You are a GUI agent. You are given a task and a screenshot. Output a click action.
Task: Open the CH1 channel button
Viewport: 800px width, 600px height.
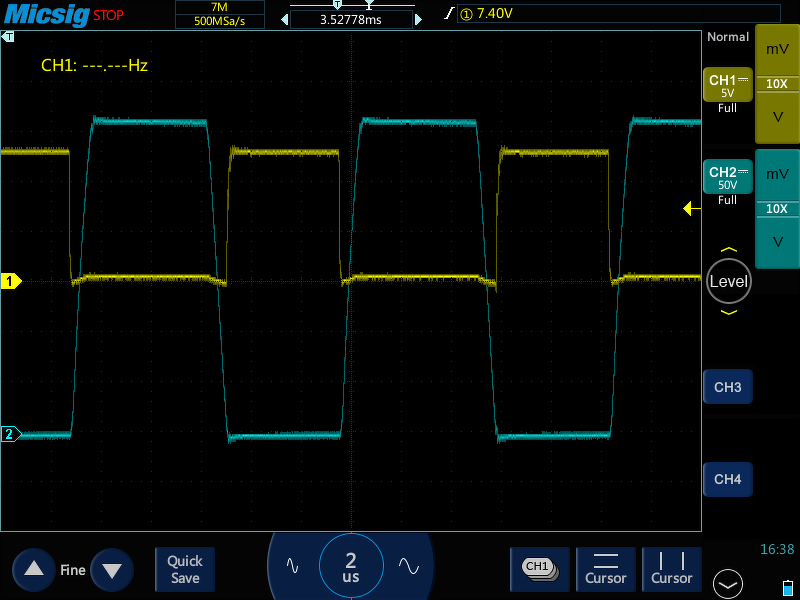[x=728, y=85]
